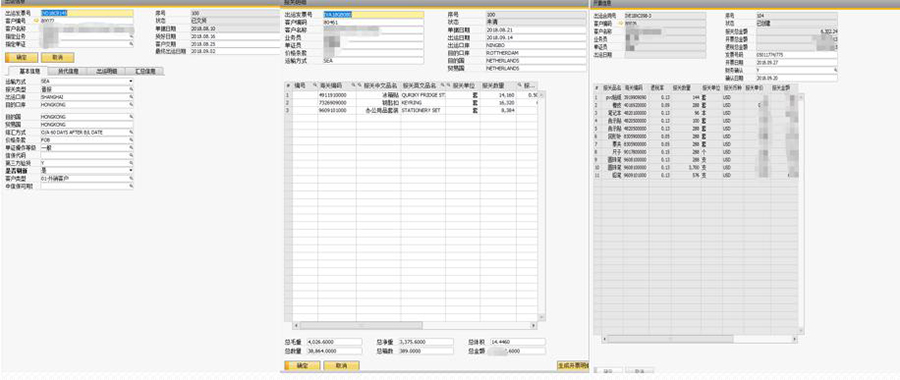Screen dimensions: 900x380
Task: Select the 货代信息 tab
Action: 68,71
